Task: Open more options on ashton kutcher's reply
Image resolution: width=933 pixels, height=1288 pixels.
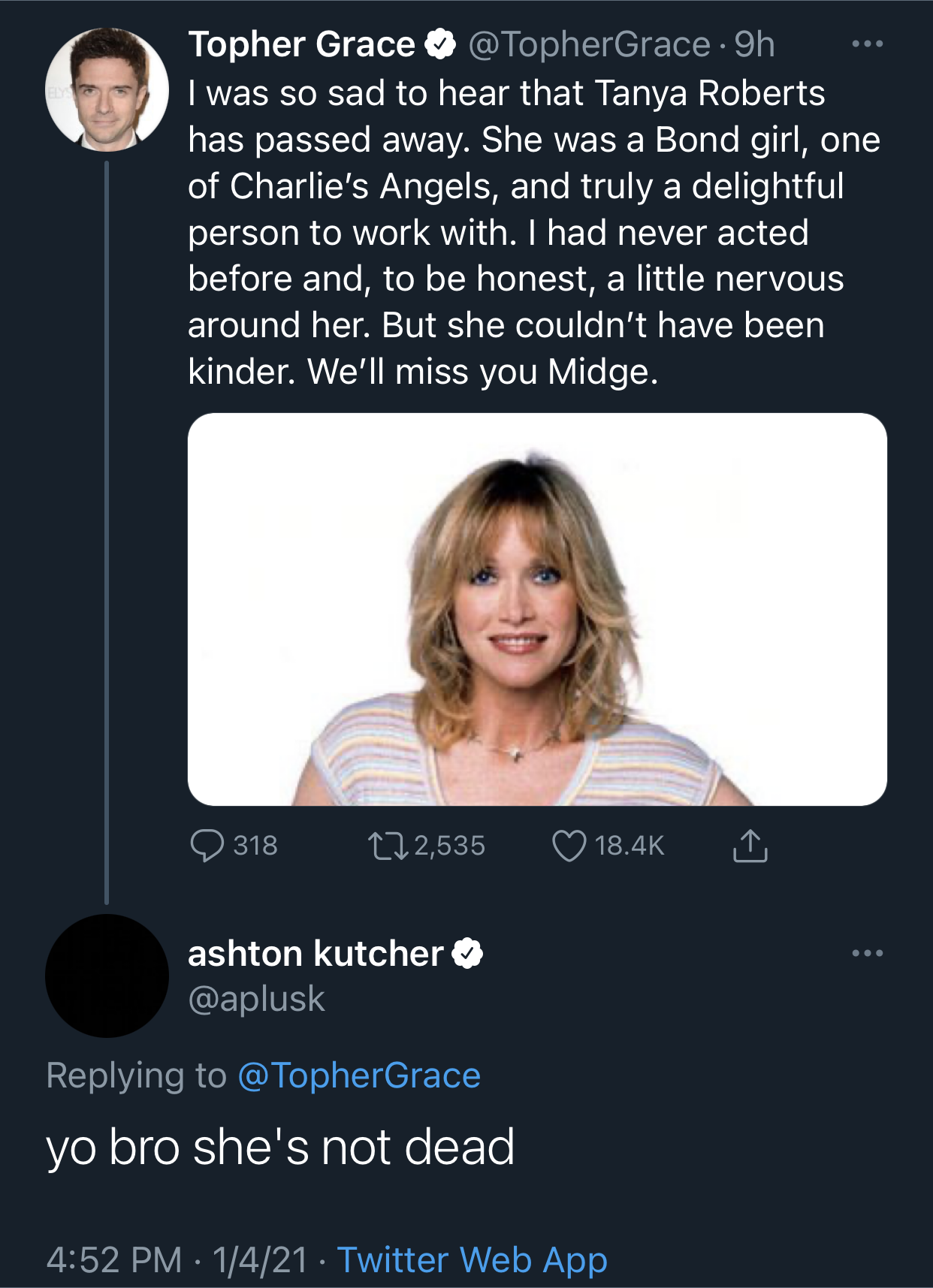Action: pyautogui.click(x=868, y=954)
